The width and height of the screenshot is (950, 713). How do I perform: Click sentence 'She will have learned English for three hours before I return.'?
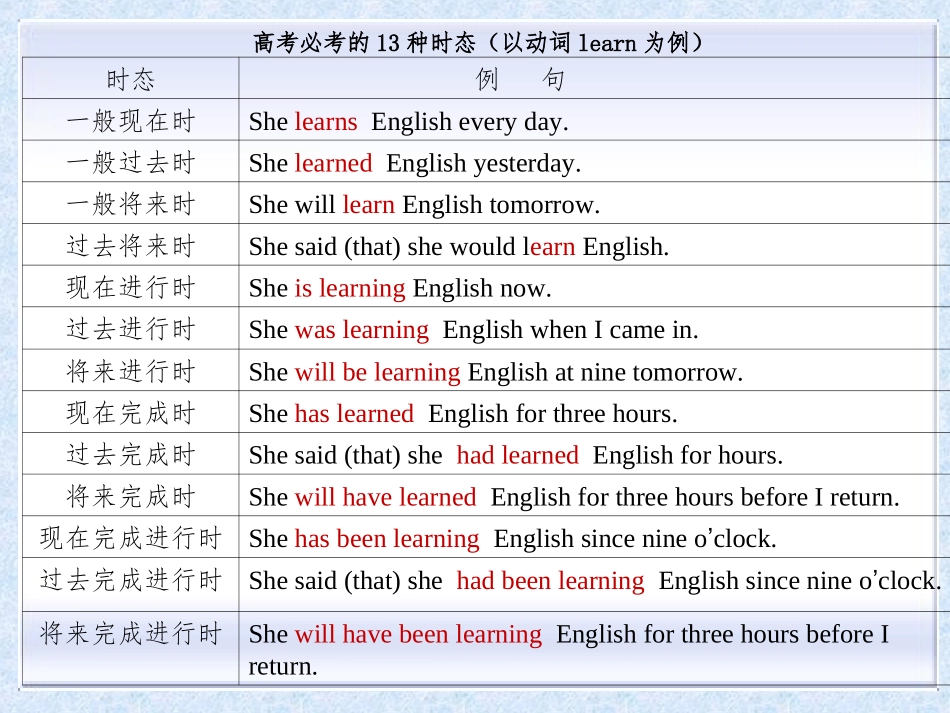[574, 498]
